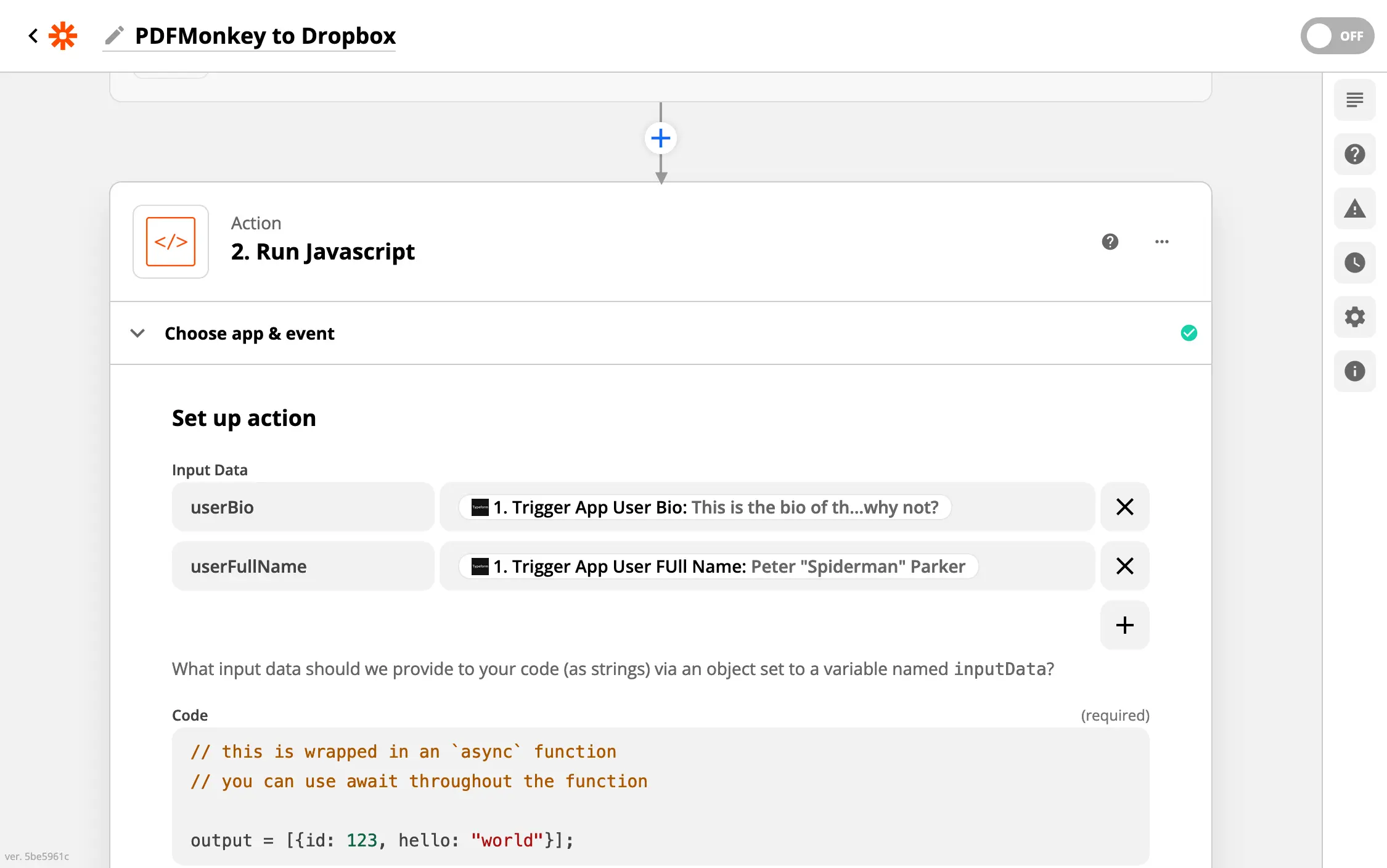
Task: Add a new input data row with the plus button
Action: tap(1124, 625)
